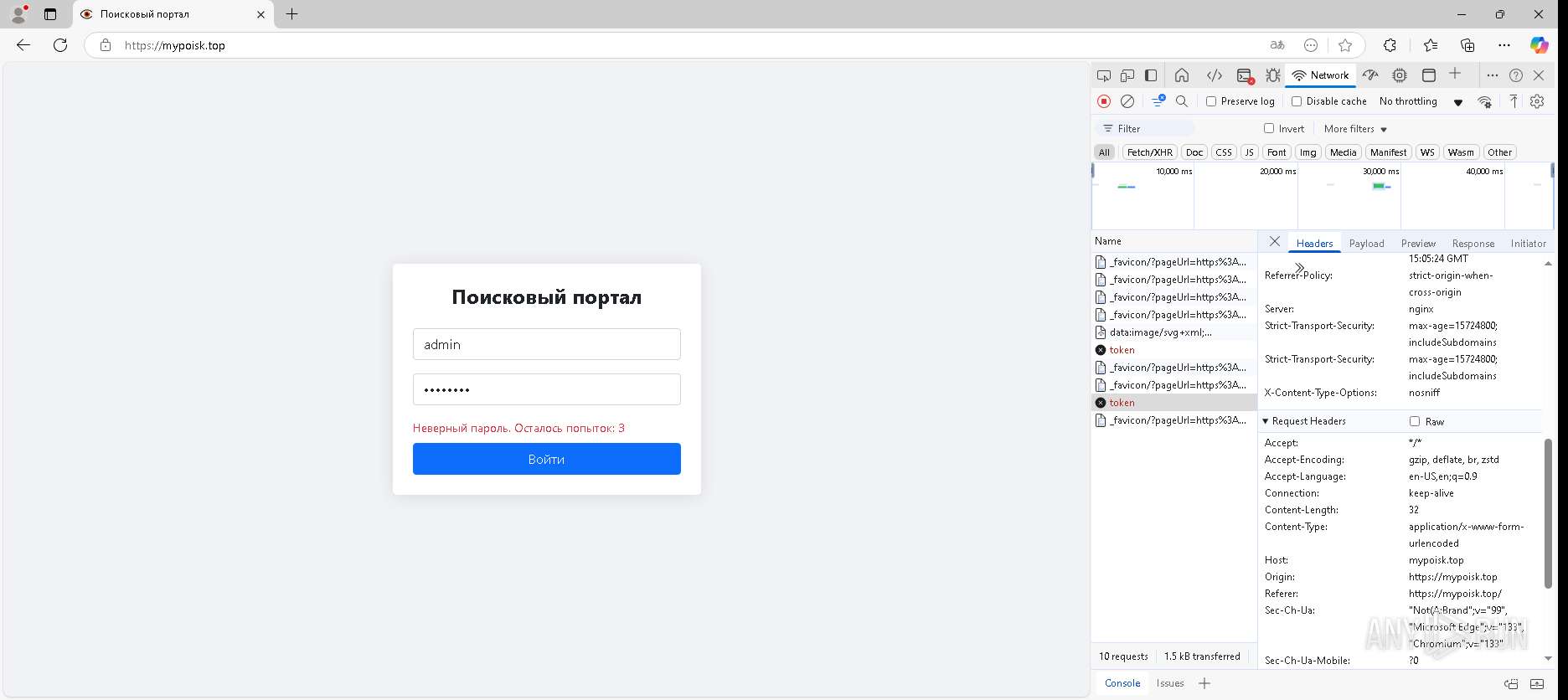
Task: Open Favorites list in browser toolbar
Action: pos(1430,45)
